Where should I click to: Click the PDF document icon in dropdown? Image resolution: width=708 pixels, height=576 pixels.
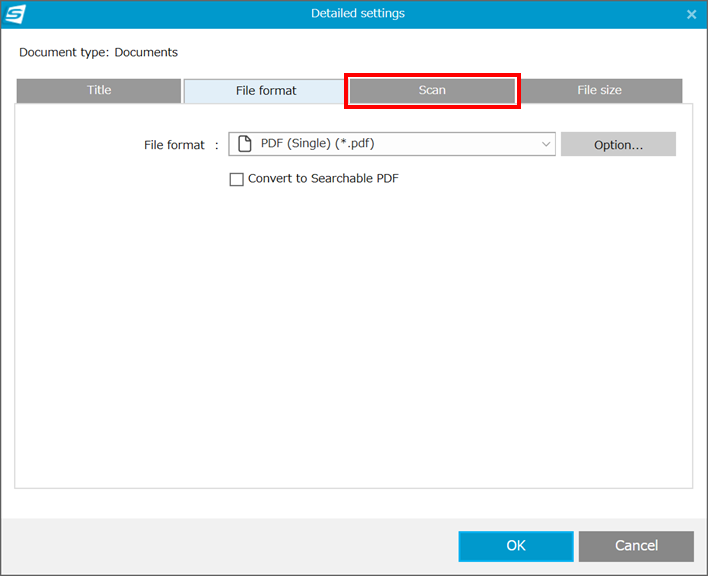point(245,144)
